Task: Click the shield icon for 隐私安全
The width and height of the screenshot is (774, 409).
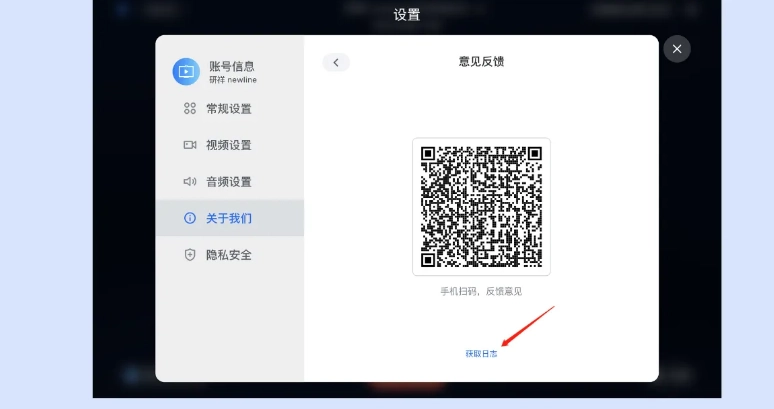Action: (190, 255)
